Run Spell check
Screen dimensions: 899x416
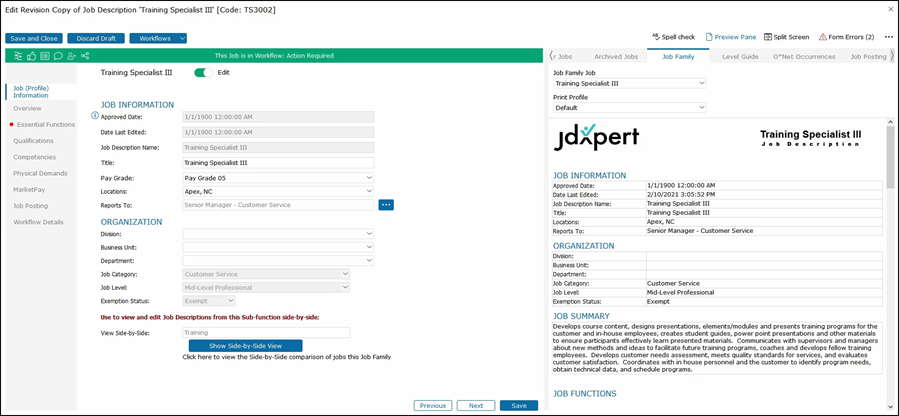click(x=674, y=37)
